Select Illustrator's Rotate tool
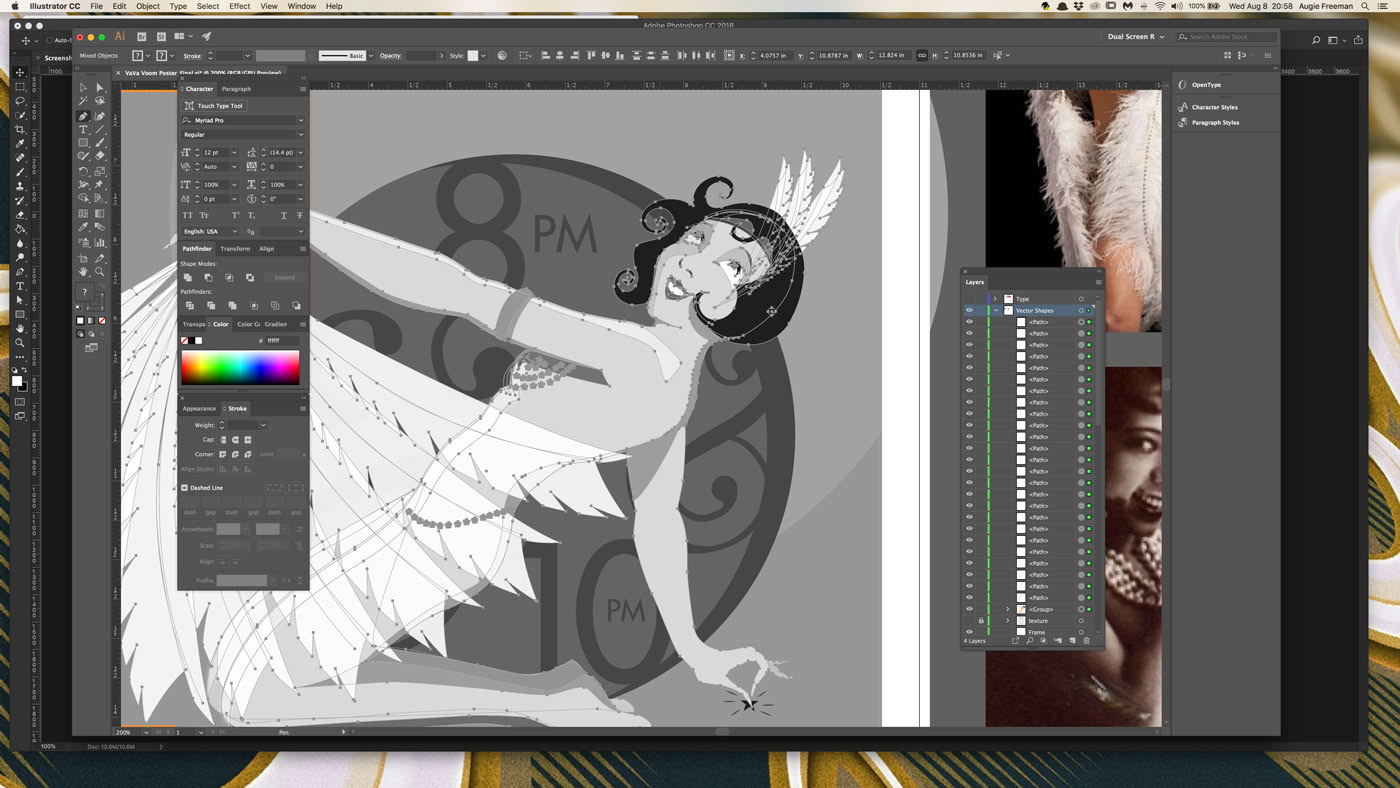1400x788 pixels. [83, 171]
